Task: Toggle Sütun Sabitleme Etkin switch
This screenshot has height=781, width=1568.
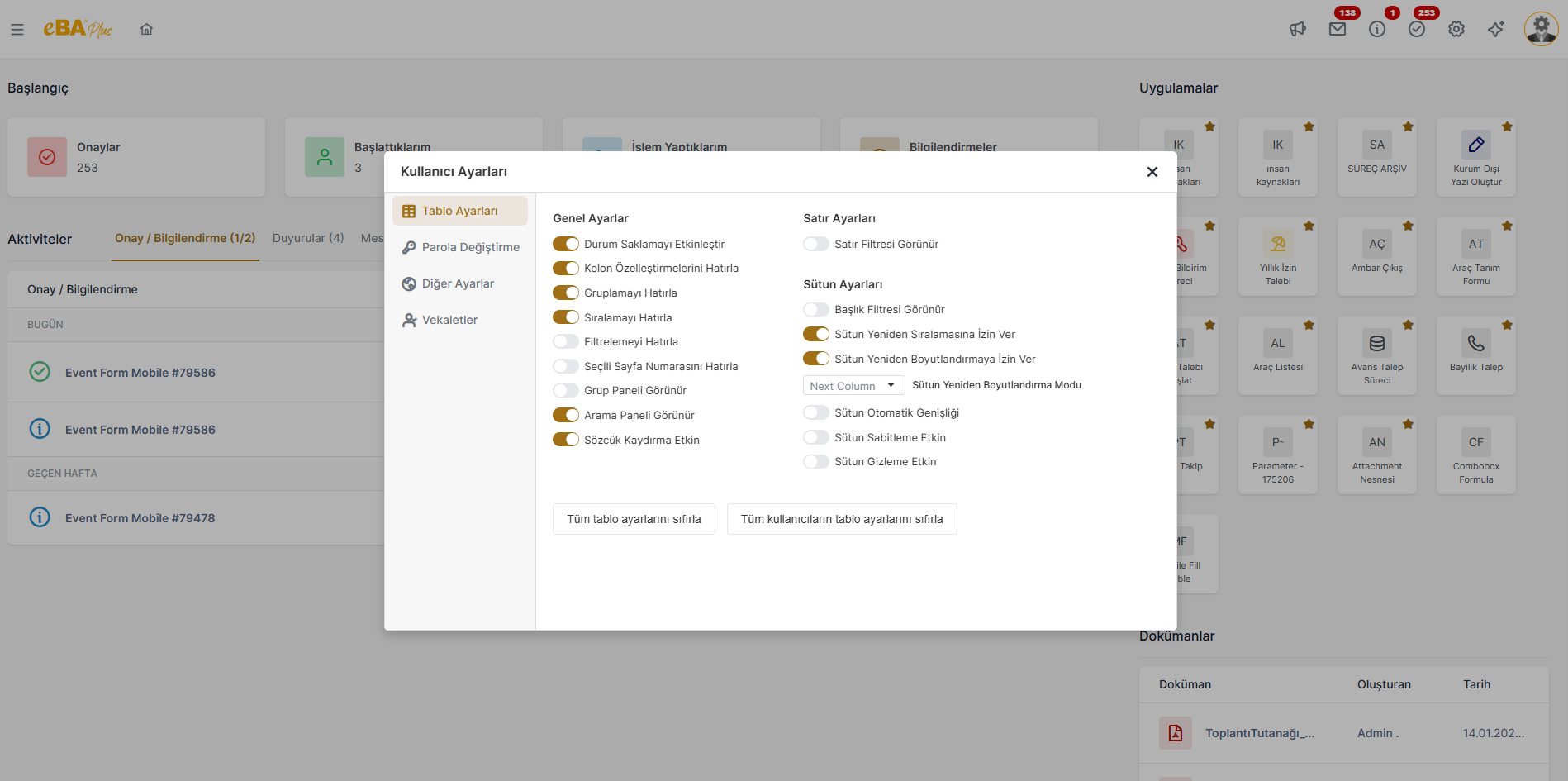Action: 816,437
